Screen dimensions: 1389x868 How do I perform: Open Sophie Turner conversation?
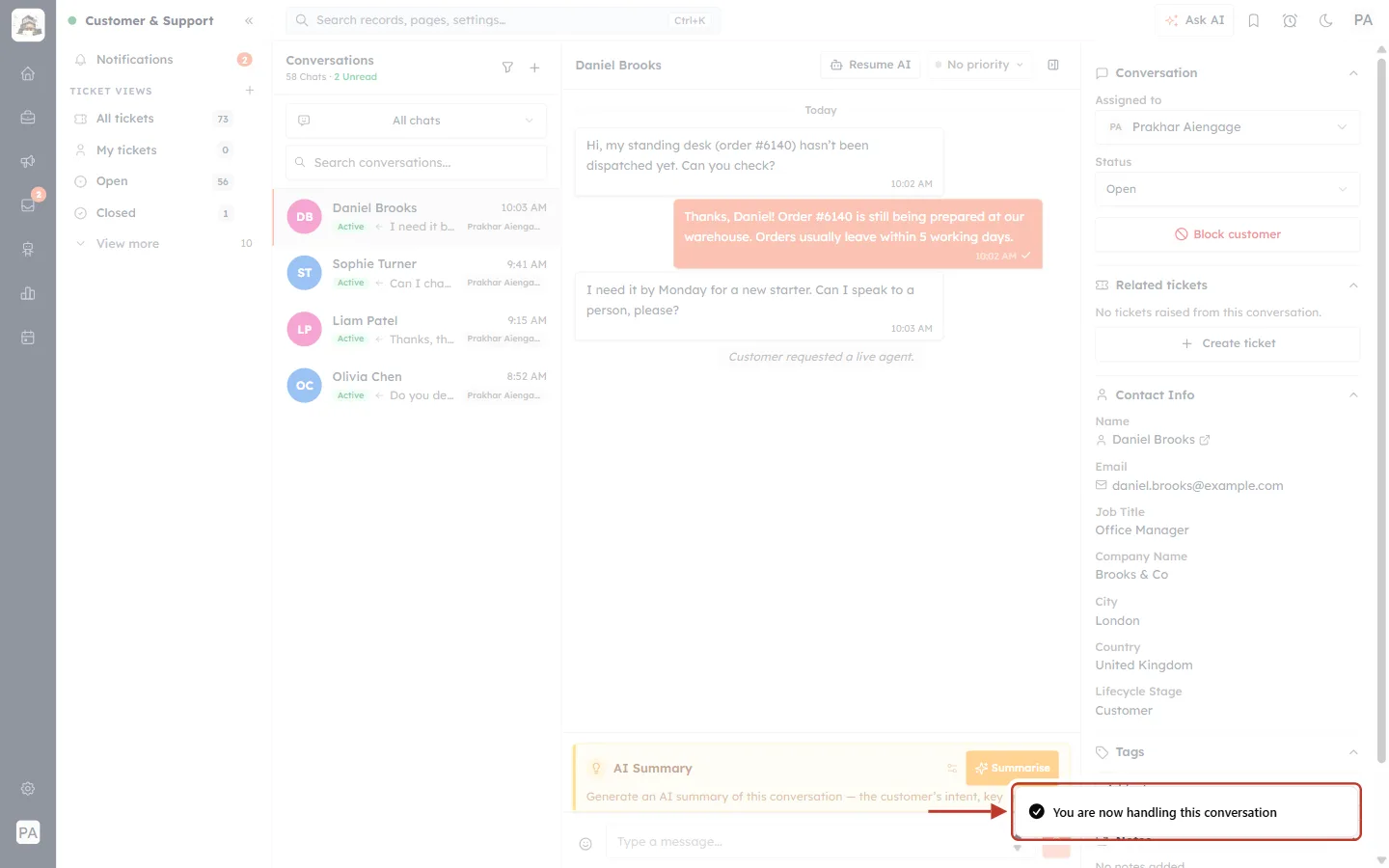click(x=417, y=273)
